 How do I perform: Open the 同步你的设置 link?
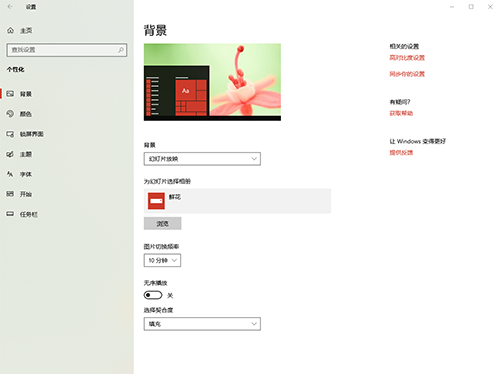click(x=407, y=74)
